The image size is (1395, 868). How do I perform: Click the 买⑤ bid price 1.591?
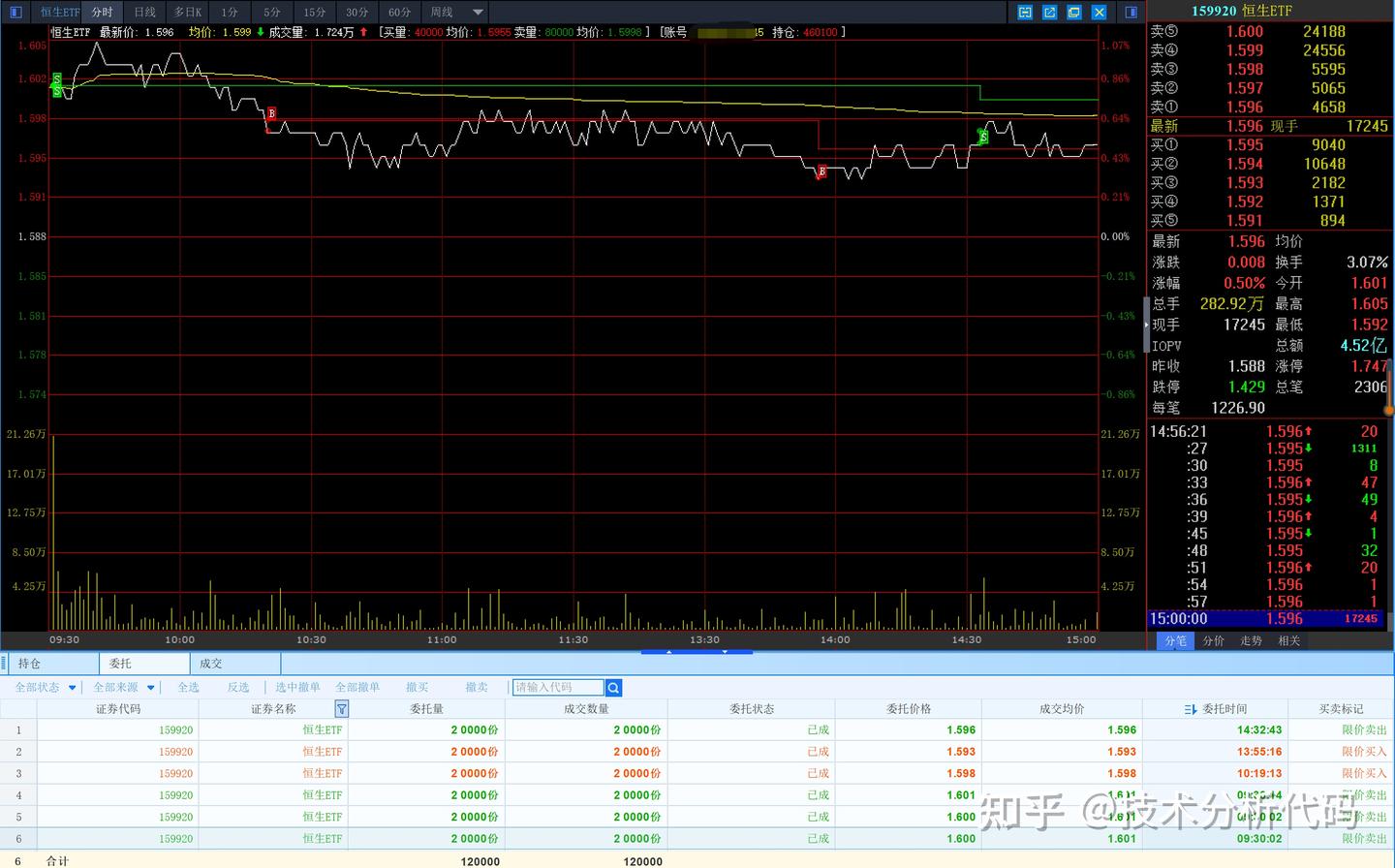click(x=1245, y=221)
